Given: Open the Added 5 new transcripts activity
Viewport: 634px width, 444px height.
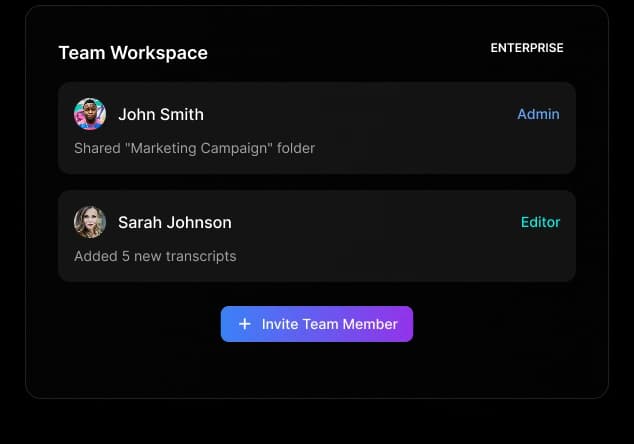Looking at the screenshot, I should pos(155,256).
